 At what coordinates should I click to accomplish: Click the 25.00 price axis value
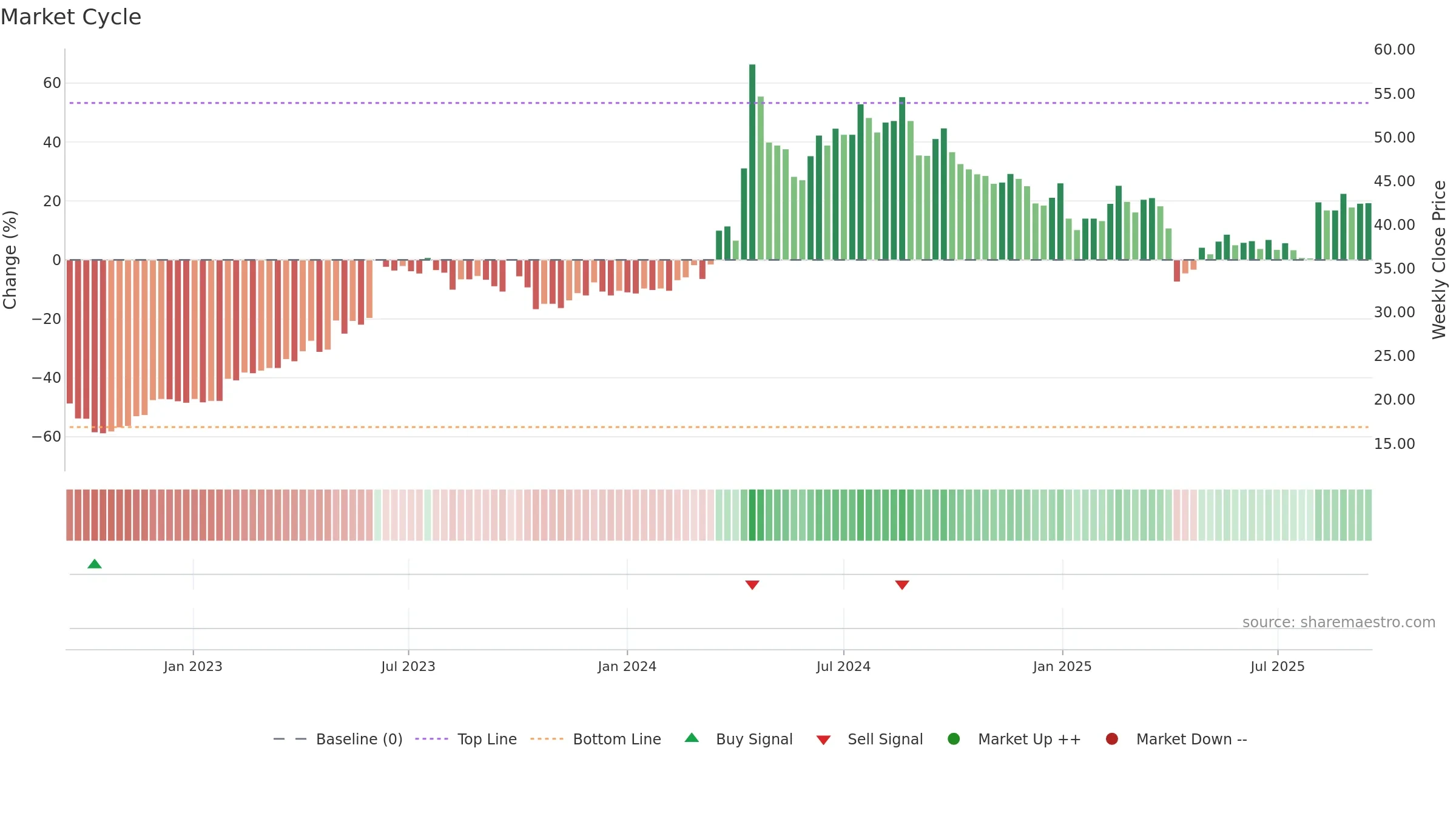point(1394,356)
